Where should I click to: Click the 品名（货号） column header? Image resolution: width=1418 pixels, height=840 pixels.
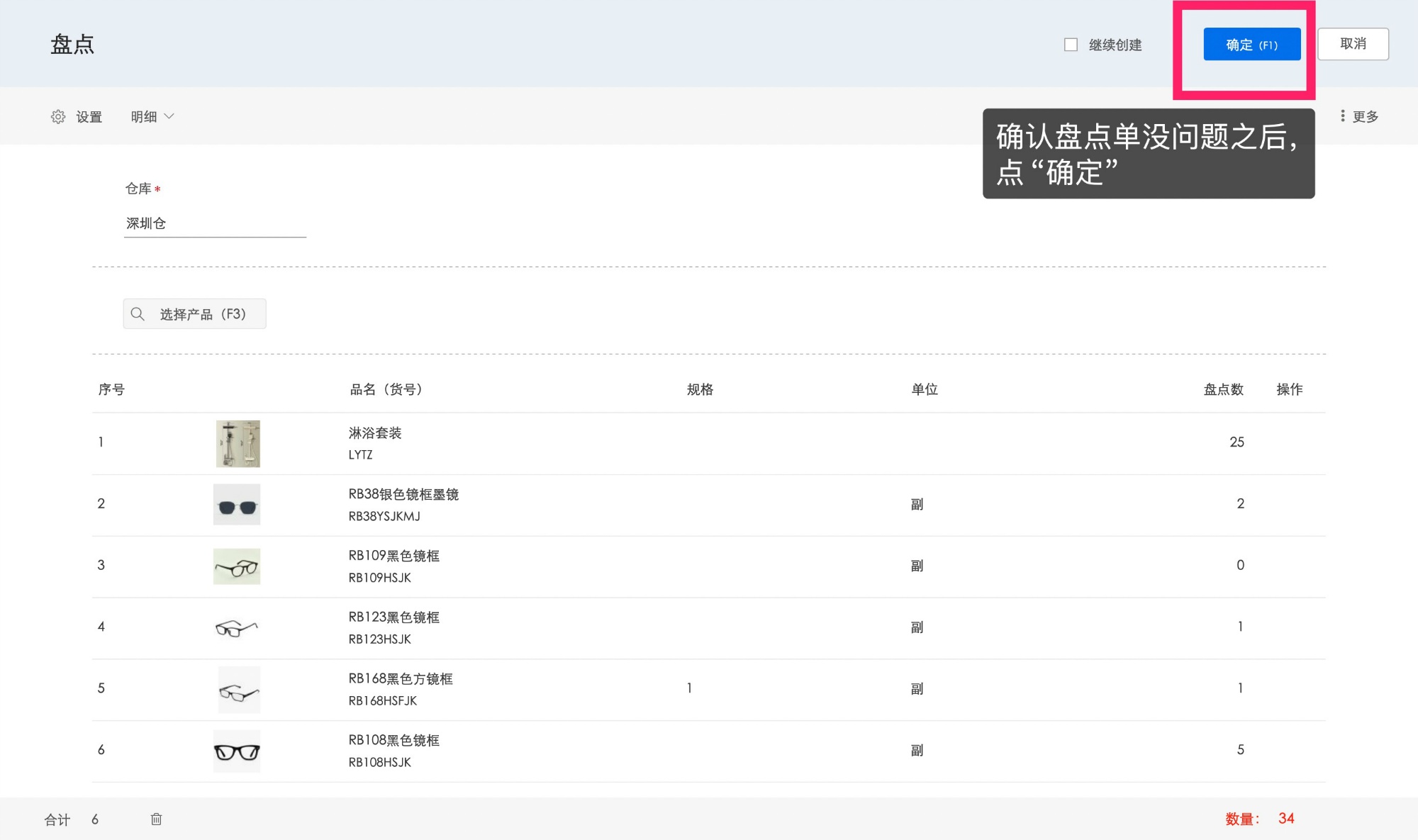click(x=386, y=389)
